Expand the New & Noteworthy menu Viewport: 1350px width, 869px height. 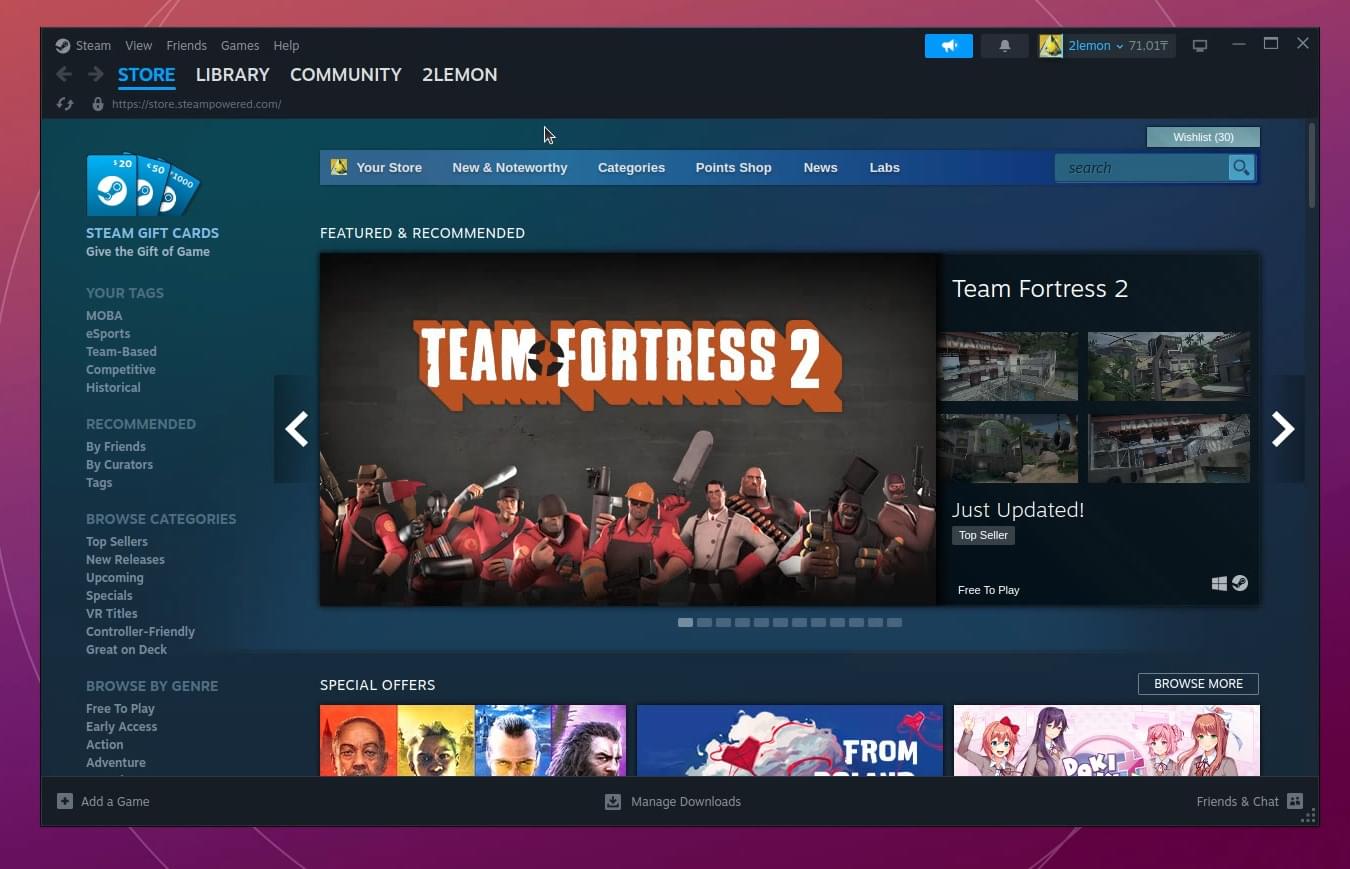pyautogui.click(x=510, y=167)
